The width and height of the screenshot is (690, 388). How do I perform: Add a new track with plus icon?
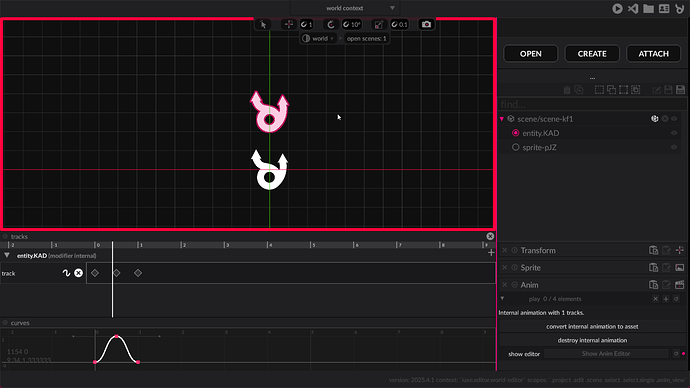pyautogui.click(x=491, y=253)
